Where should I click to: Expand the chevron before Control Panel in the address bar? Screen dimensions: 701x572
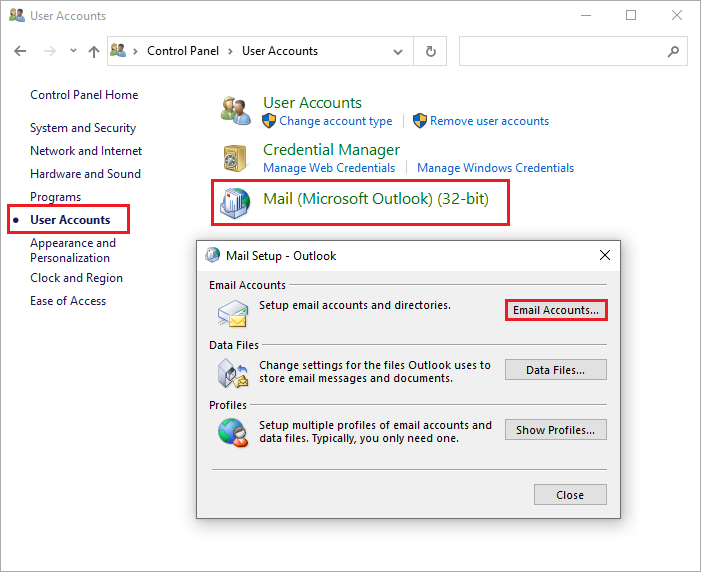135,51
